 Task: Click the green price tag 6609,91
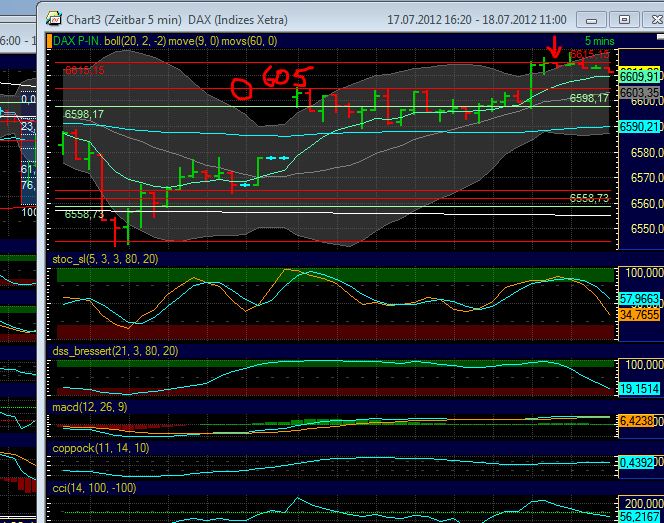point(640,77)
